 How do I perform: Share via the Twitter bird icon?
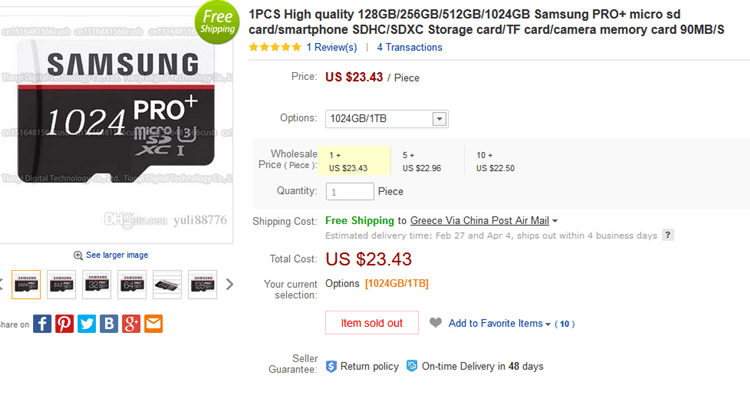pos(87,324)
